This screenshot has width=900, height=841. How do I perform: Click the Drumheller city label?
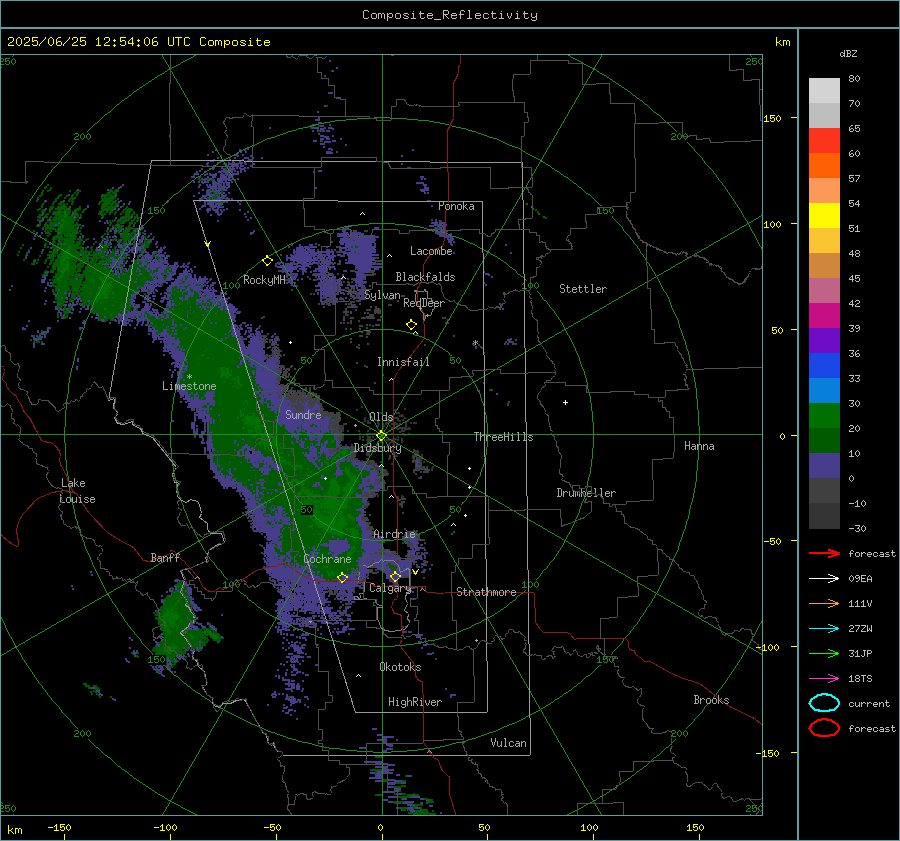586,493
